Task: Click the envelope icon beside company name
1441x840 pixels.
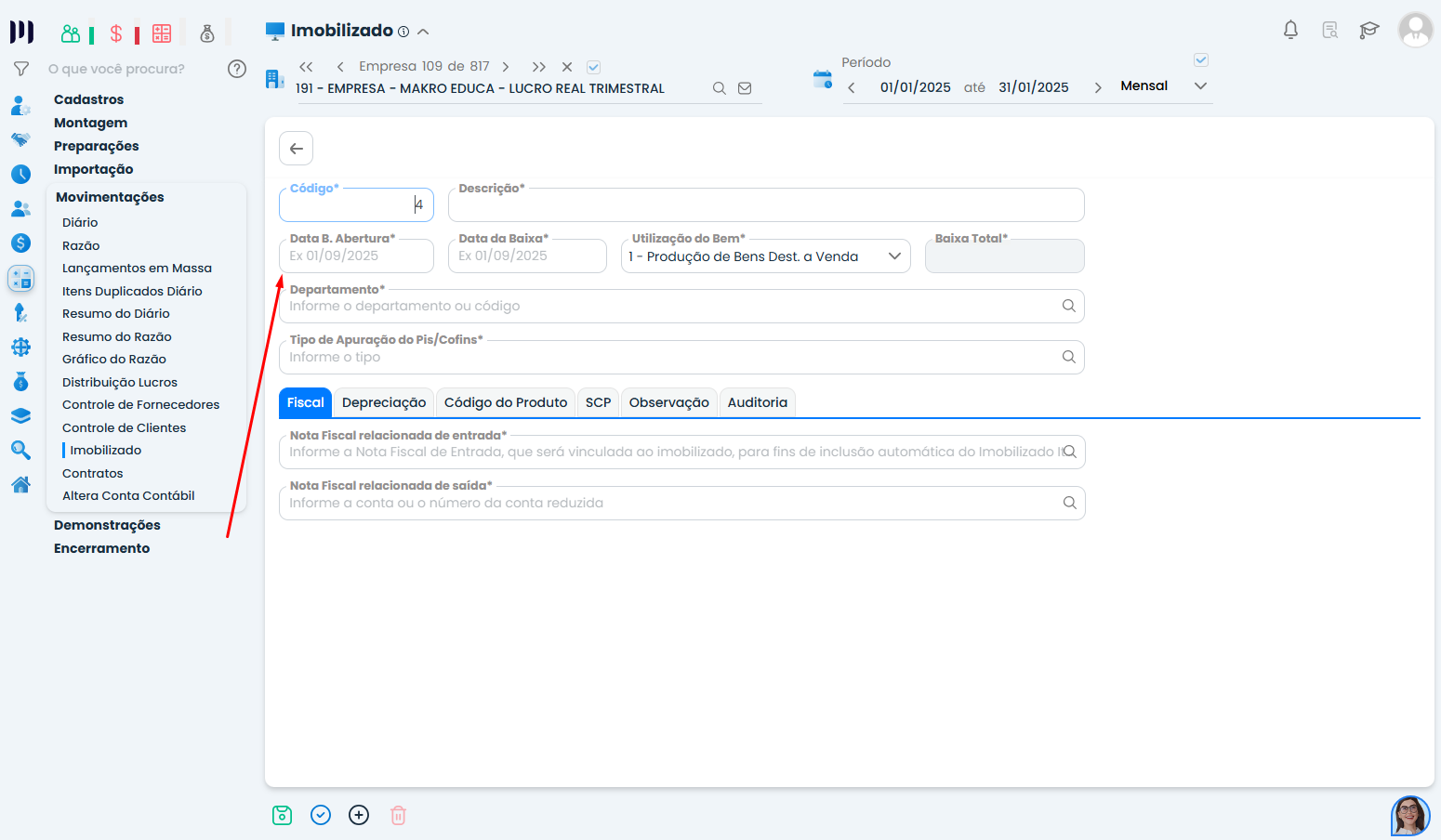Action: click(745, 88)
